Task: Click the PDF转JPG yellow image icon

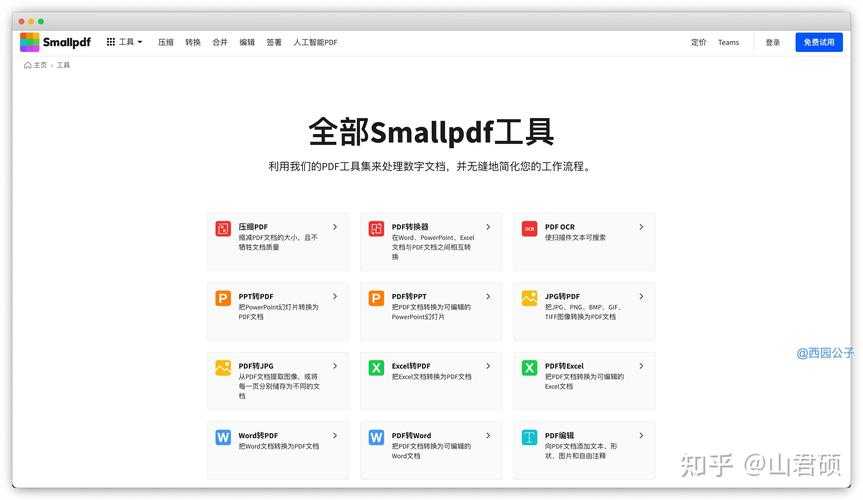Action: coord(223,367)
